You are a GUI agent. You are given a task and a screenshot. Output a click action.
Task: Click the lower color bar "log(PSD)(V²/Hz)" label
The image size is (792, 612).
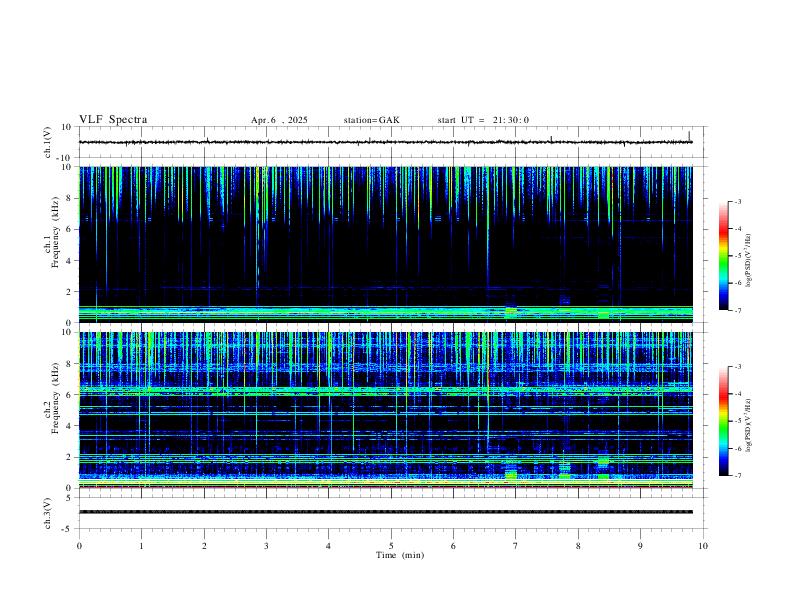pyautogui.click(x=749, y=426)
